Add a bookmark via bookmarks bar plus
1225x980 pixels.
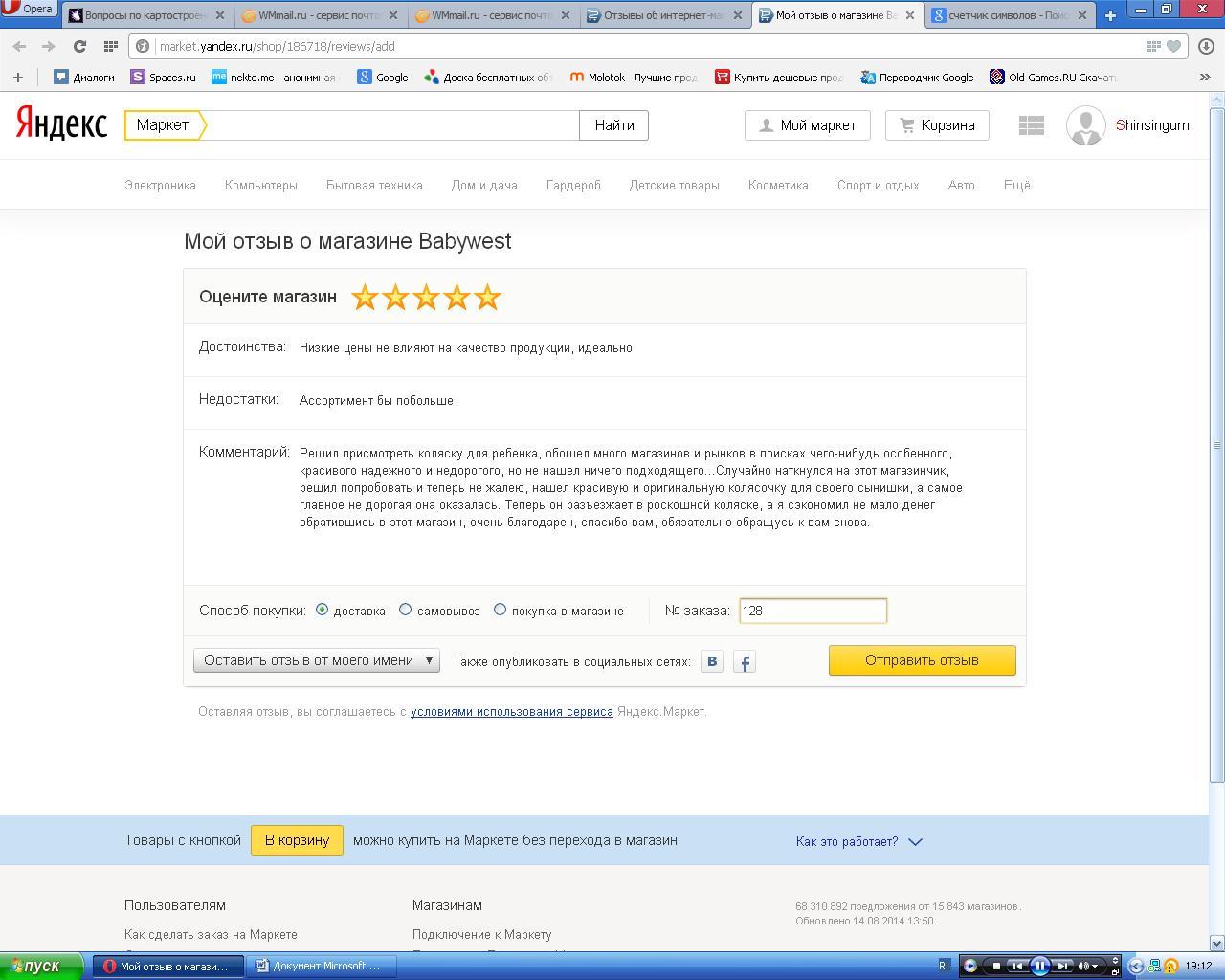tap(17, 78)
